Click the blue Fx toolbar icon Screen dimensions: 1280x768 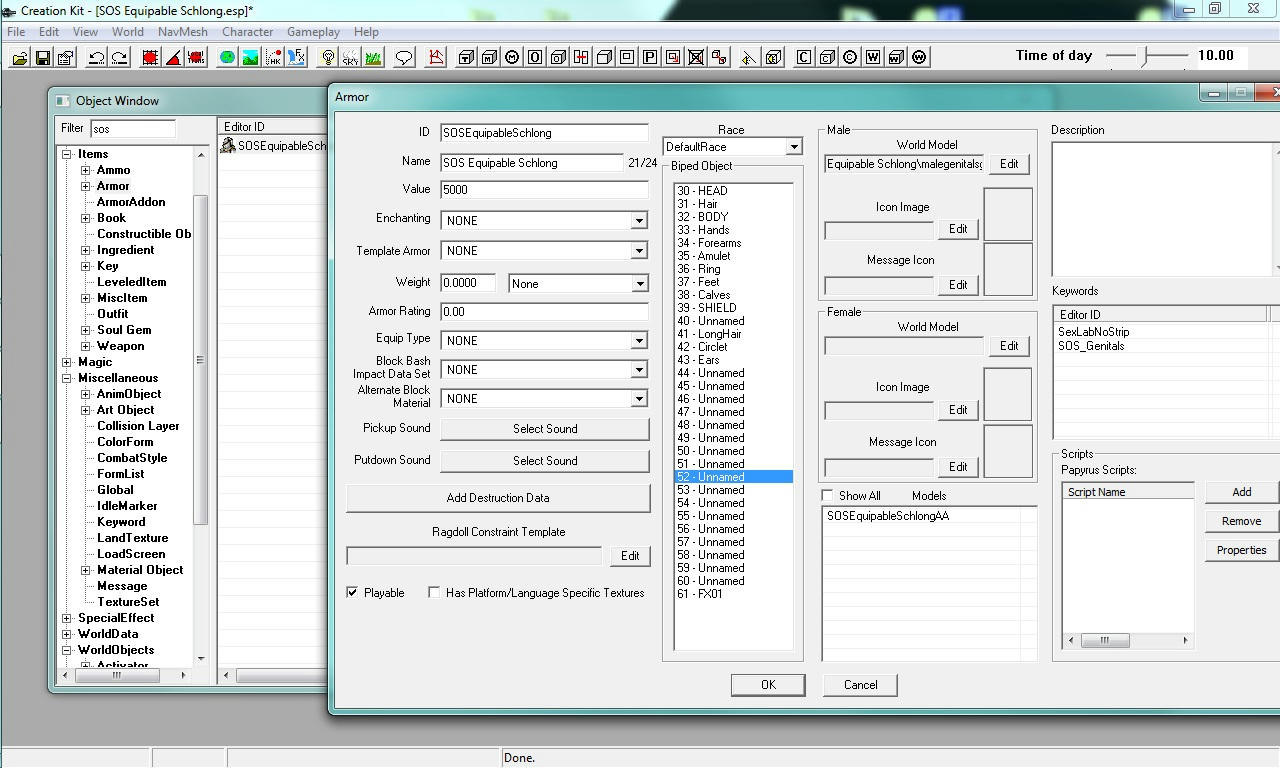click(x=296, y=57)
